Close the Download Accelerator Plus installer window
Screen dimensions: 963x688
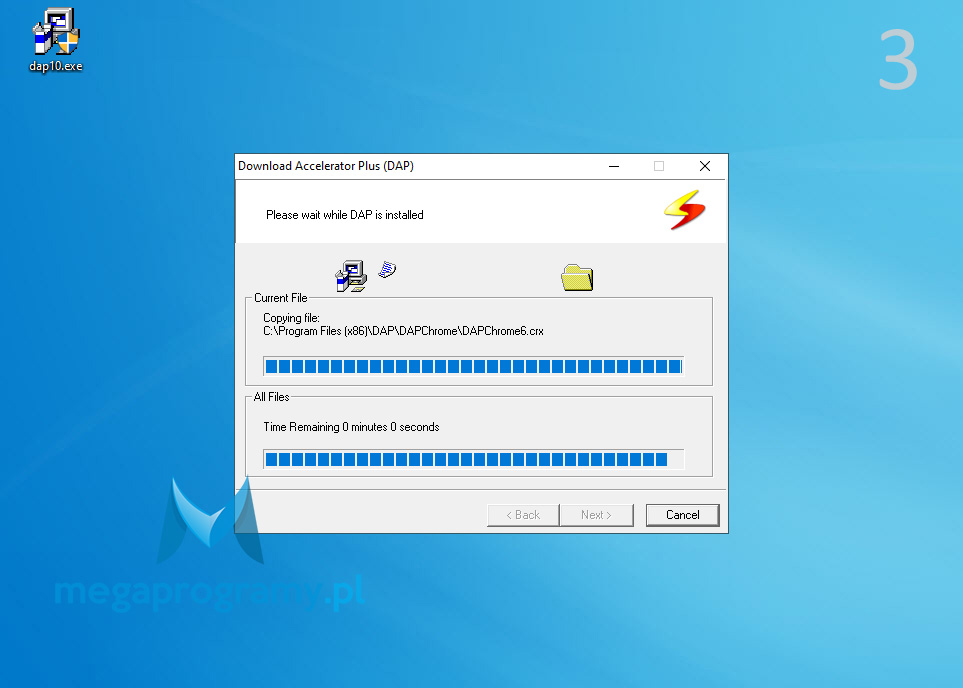[x=705, y=166]
